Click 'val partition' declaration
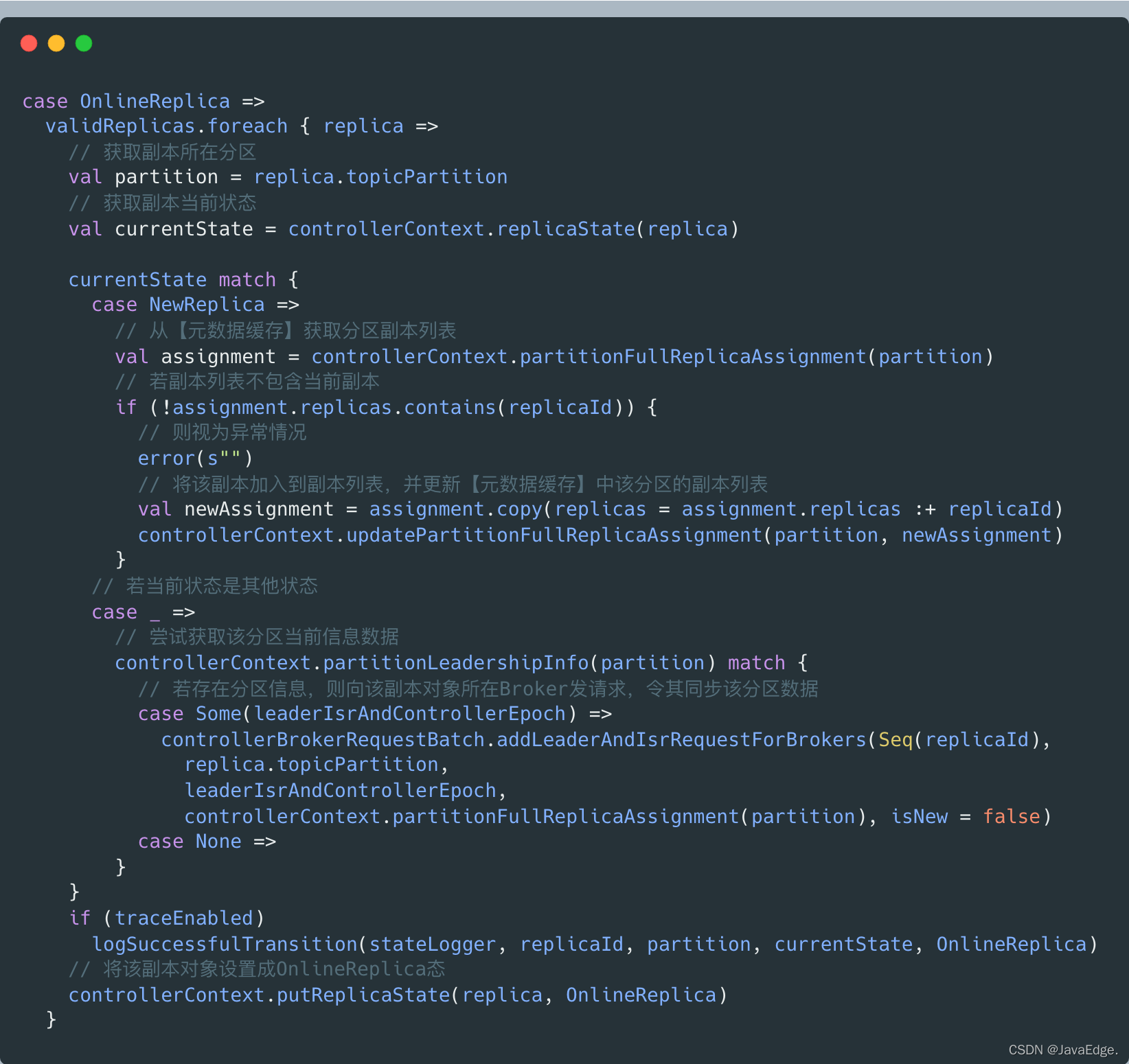1129x1064 pixels. (x=144, y=177)
